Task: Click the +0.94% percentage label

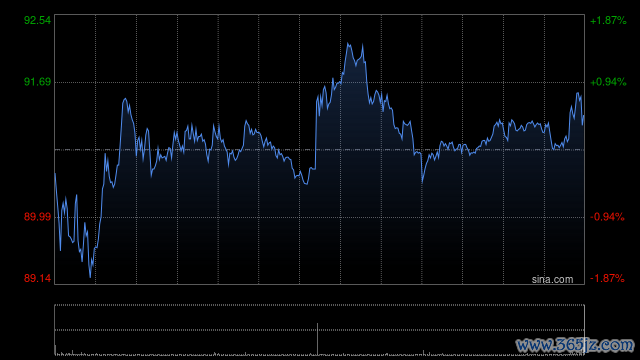Action: [x=608, y=82]
